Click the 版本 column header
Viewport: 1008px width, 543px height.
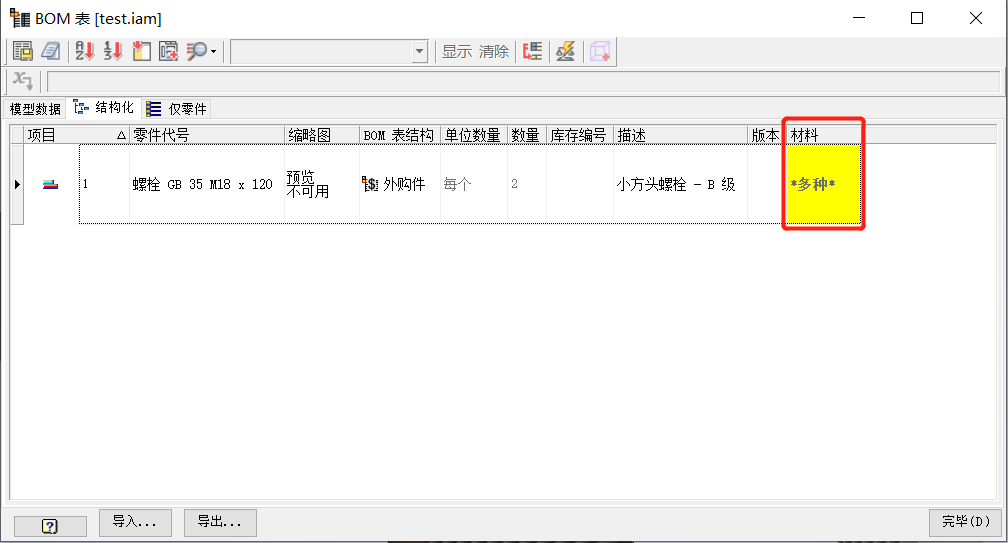[x=765, y=135]
